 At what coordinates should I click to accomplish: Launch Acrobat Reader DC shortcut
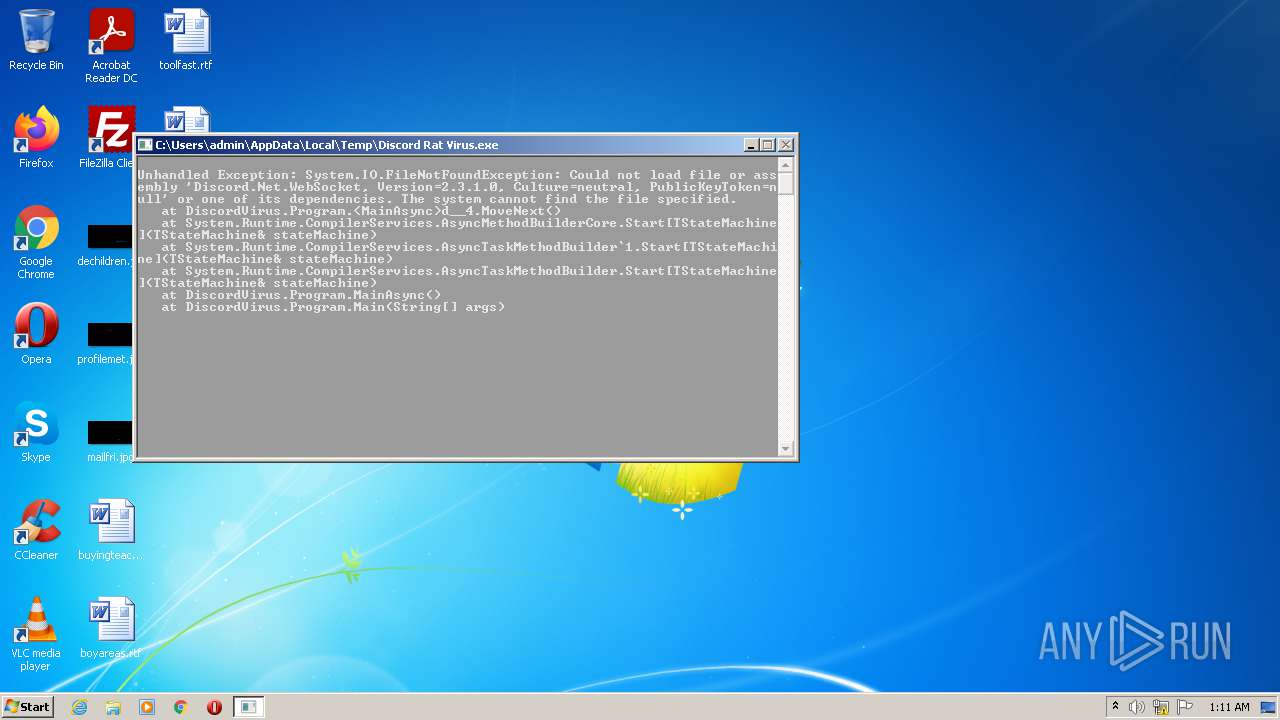[111, 46]
